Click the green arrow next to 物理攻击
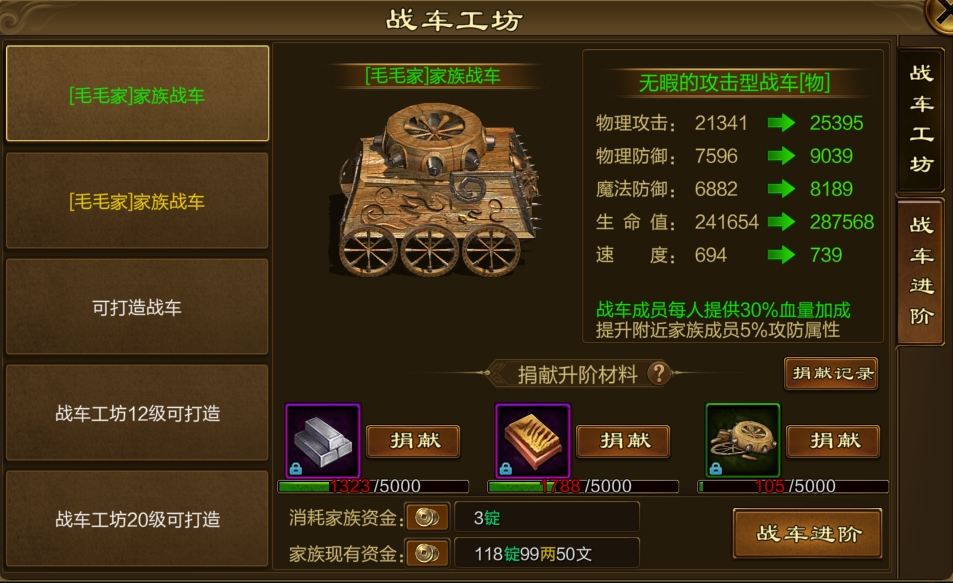 tap(781, 123)
